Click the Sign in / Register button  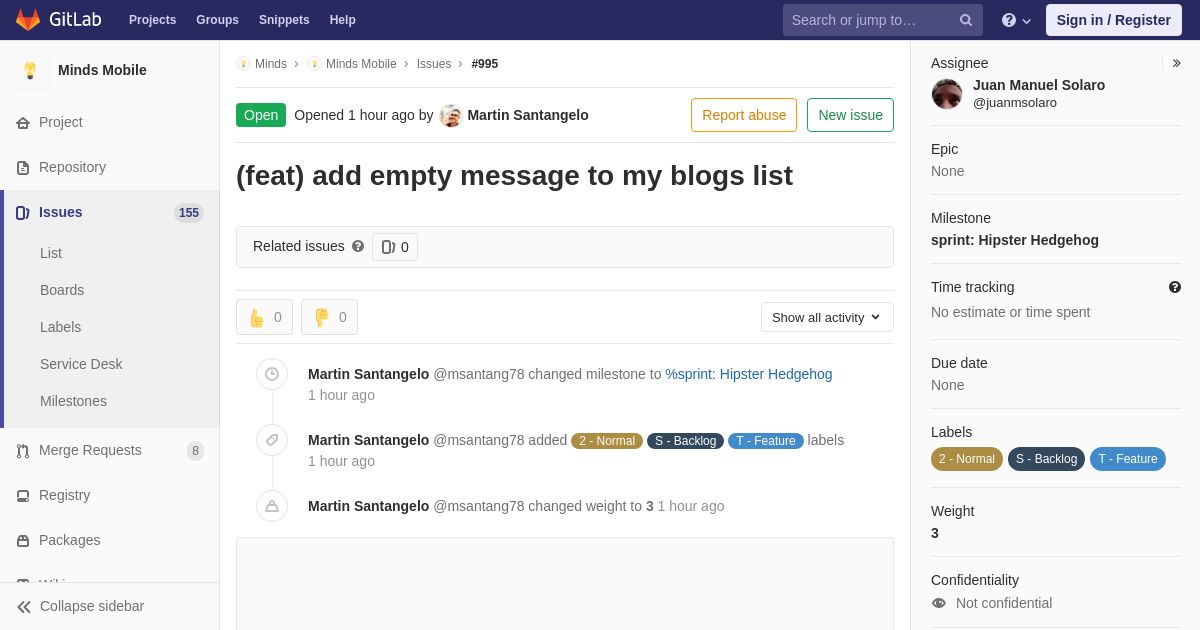1114,20
